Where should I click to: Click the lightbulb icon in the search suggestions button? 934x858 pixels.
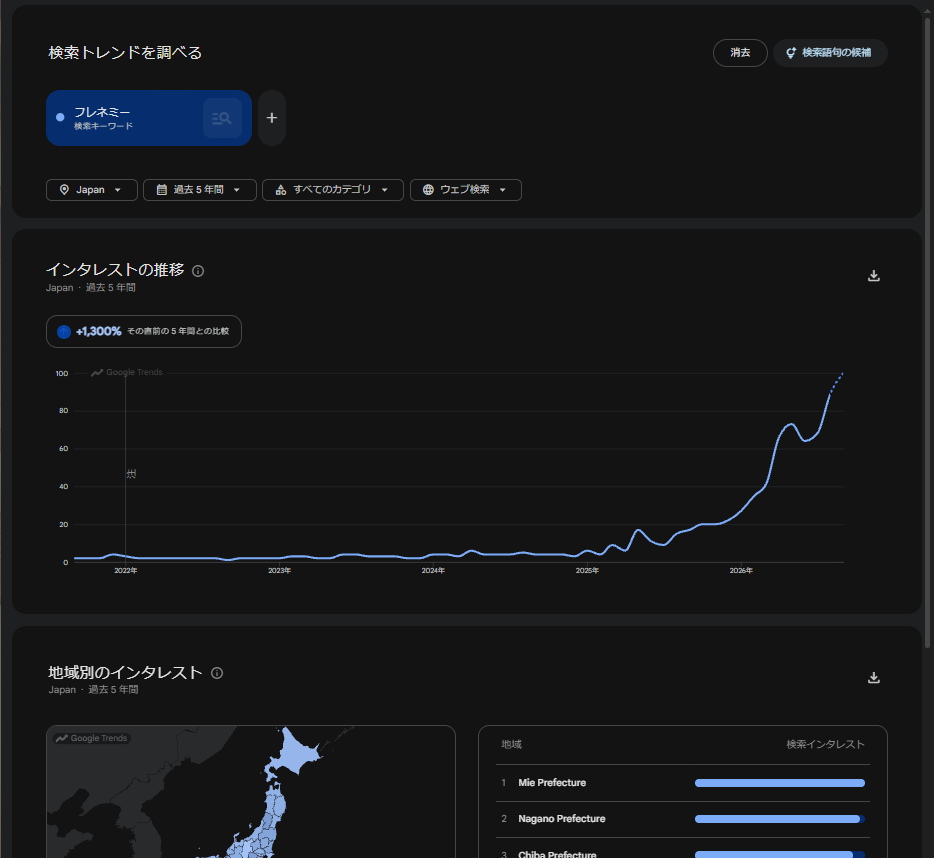pos(790,53)
